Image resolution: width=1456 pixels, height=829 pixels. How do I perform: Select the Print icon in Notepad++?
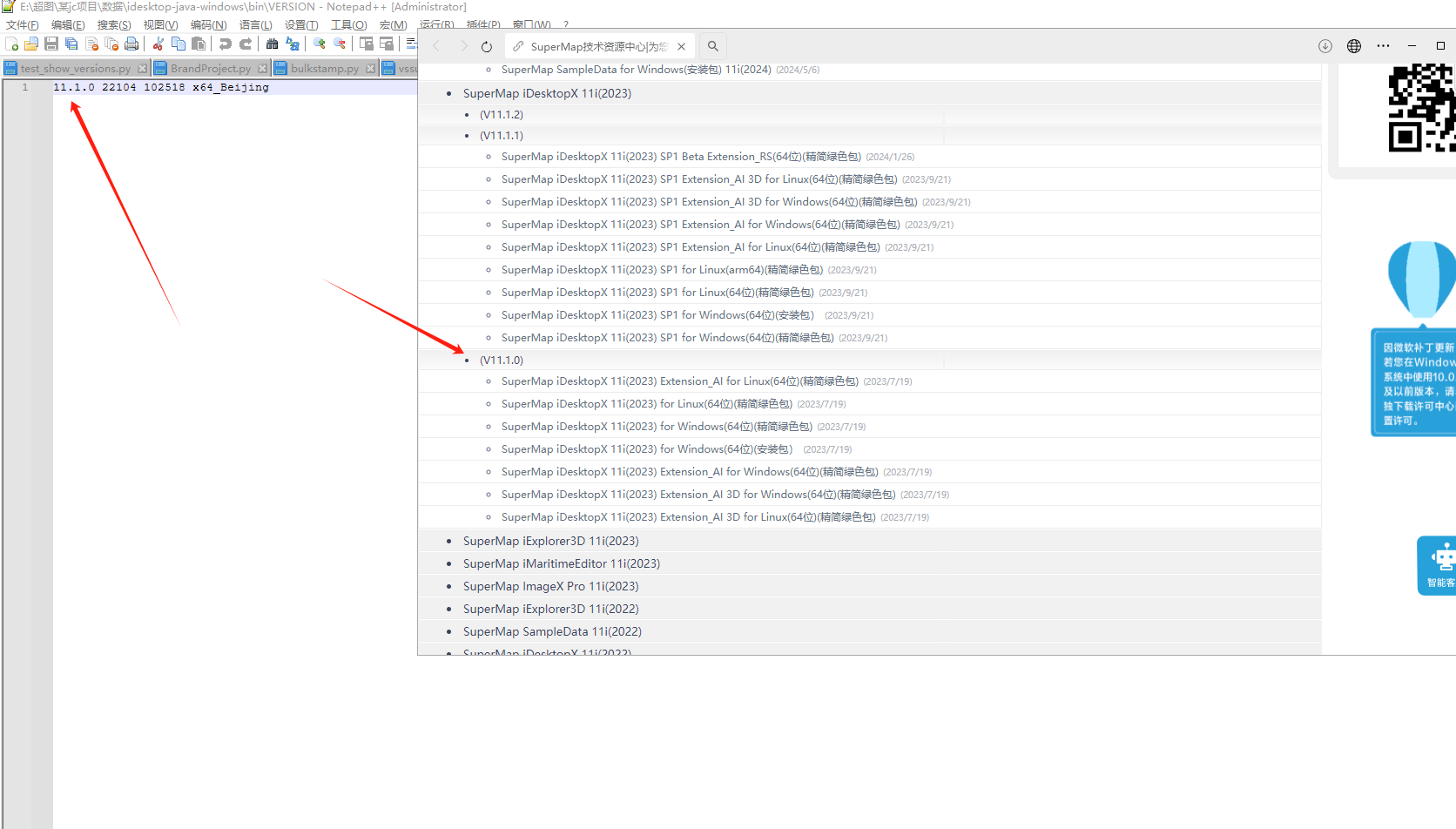tap(131, 44)
